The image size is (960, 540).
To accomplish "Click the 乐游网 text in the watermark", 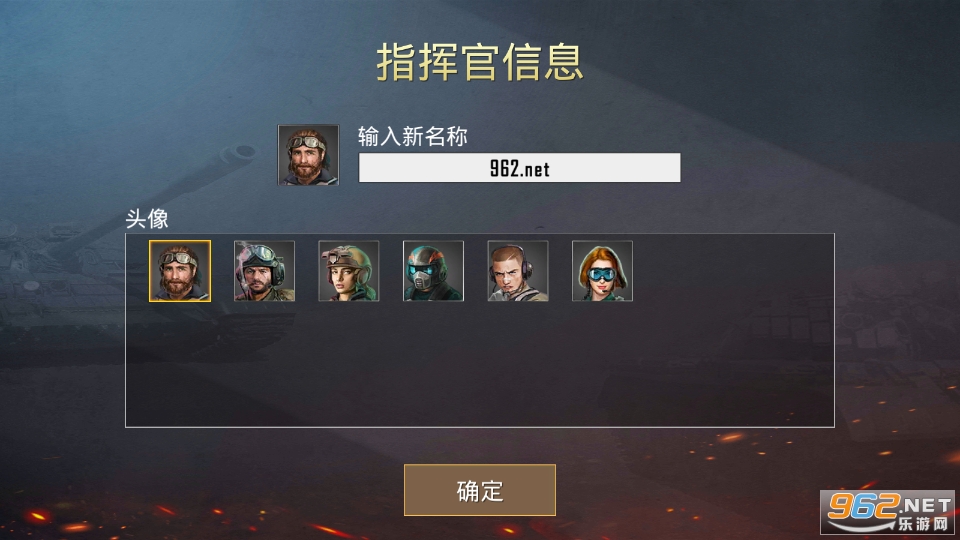I will coord(923,524).
